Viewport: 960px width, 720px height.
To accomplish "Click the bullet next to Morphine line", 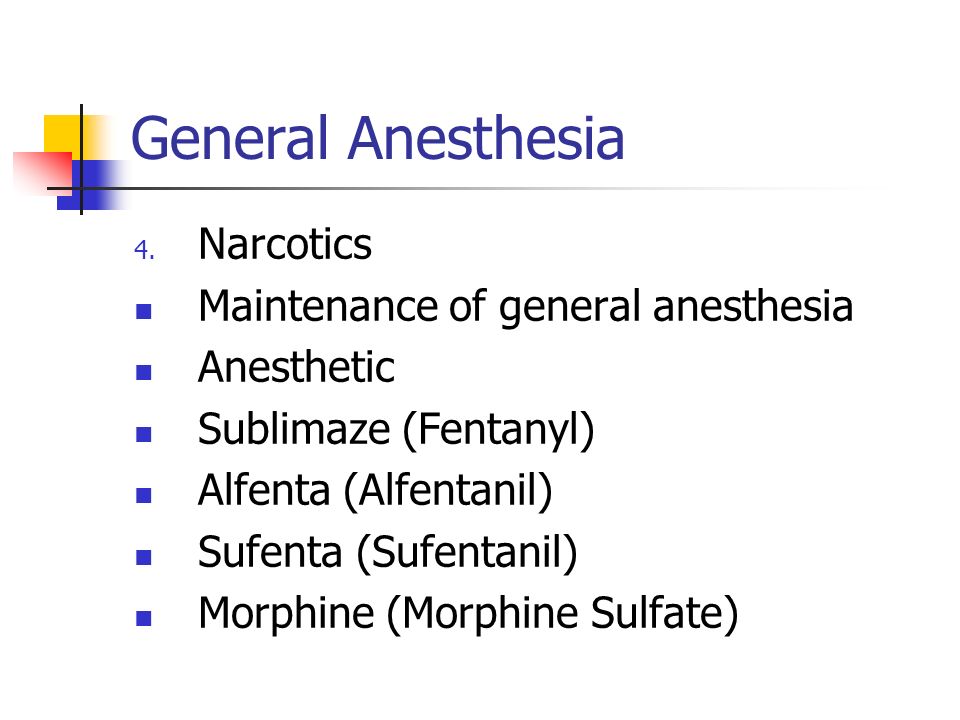I will pos(143,618).
